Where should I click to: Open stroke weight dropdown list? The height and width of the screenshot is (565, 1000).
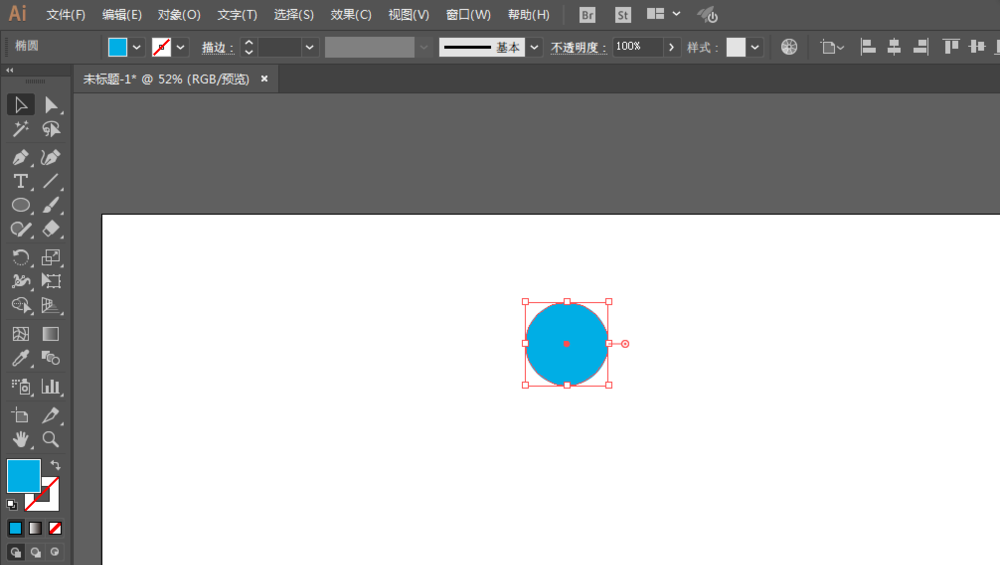point(309,47)
